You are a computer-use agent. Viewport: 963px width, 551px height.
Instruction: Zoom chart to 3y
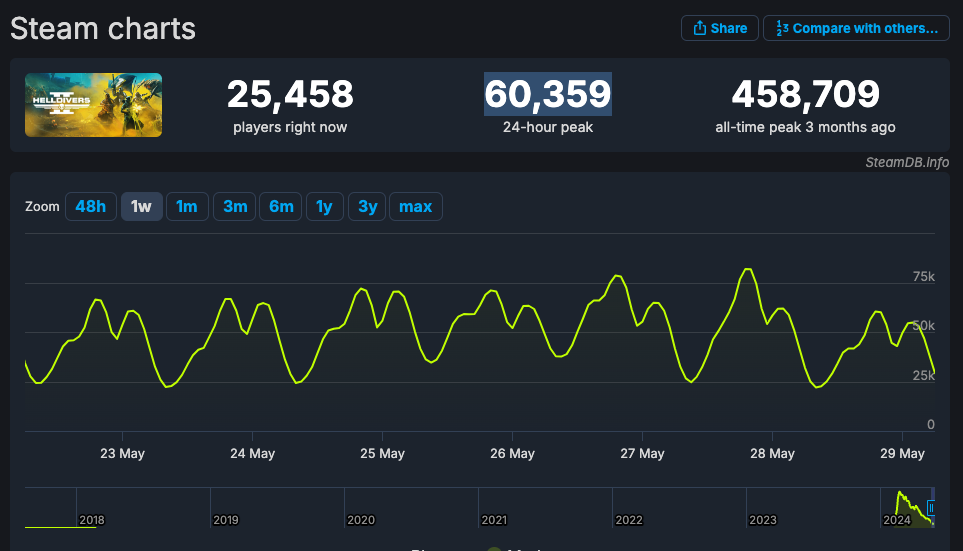coord(367,206)
